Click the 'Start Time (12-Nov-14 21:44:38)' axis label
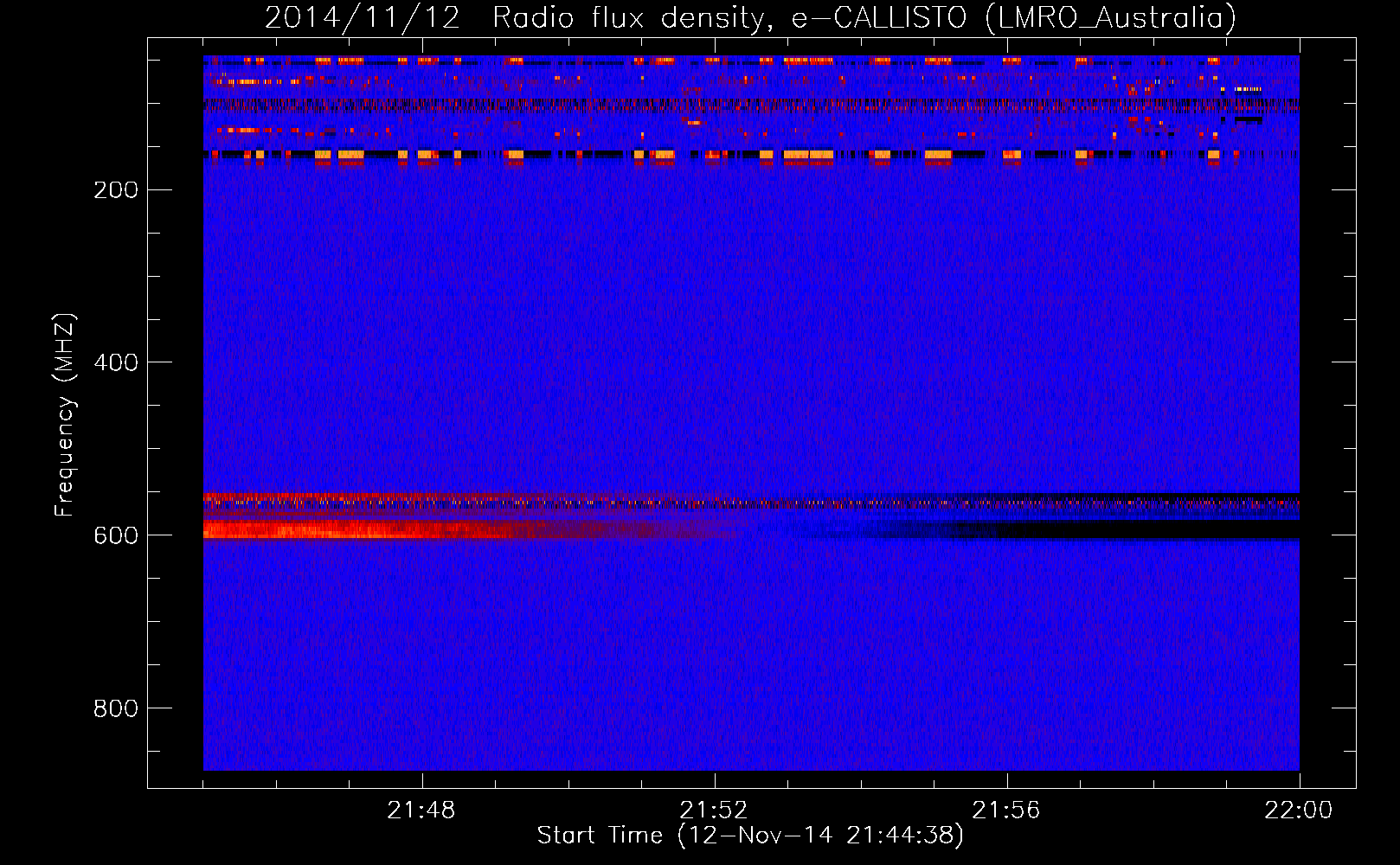1400x865 pixels. tap(750, 836)
